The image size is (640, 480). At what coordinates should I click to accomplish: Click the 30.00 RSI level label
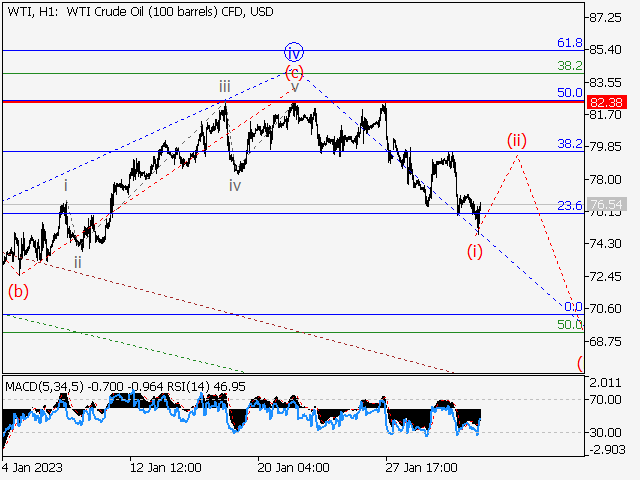tap(606, 432)
